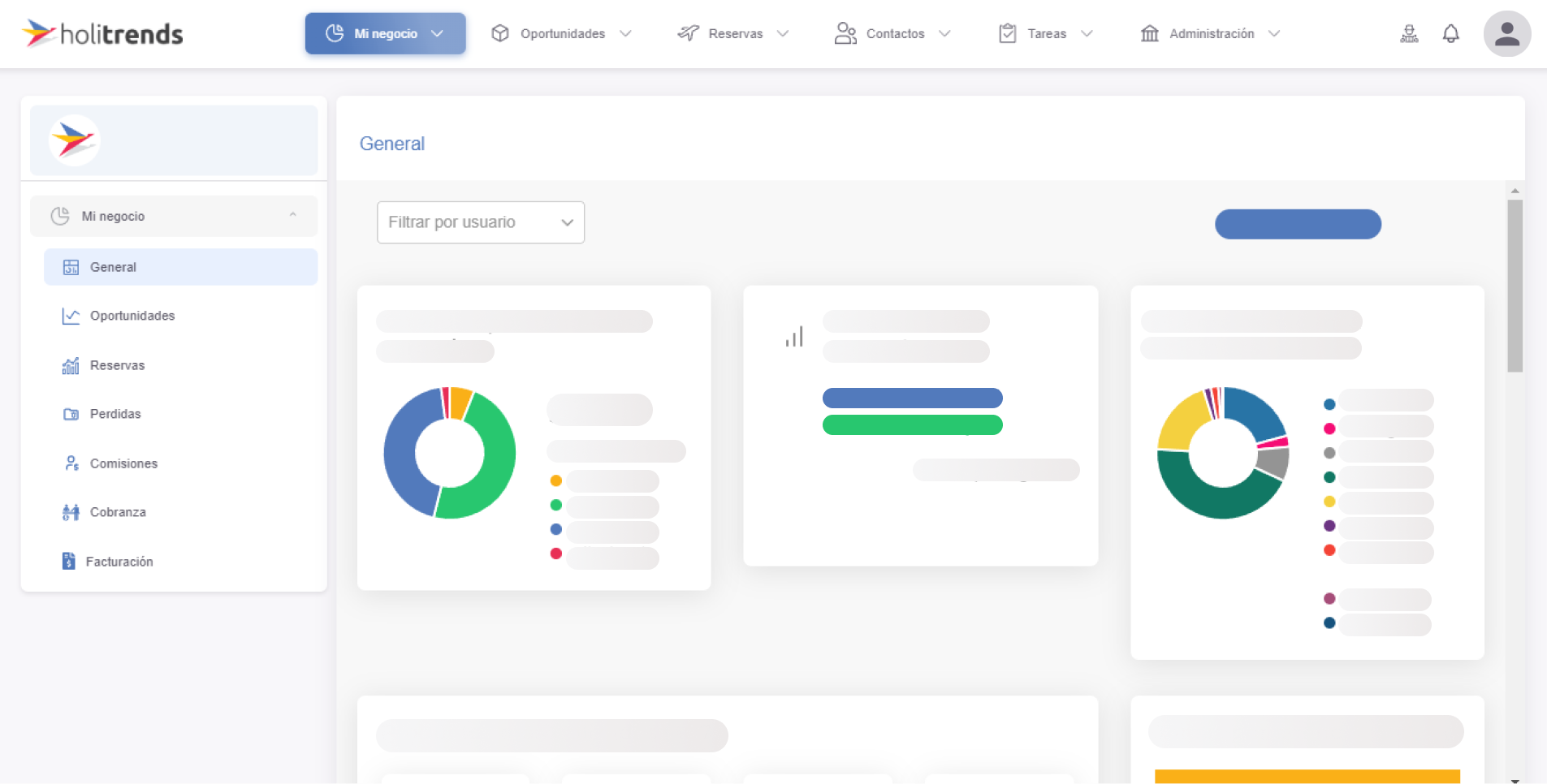Click the Mi negocio sidebar pie icon

tap(60, 216)
